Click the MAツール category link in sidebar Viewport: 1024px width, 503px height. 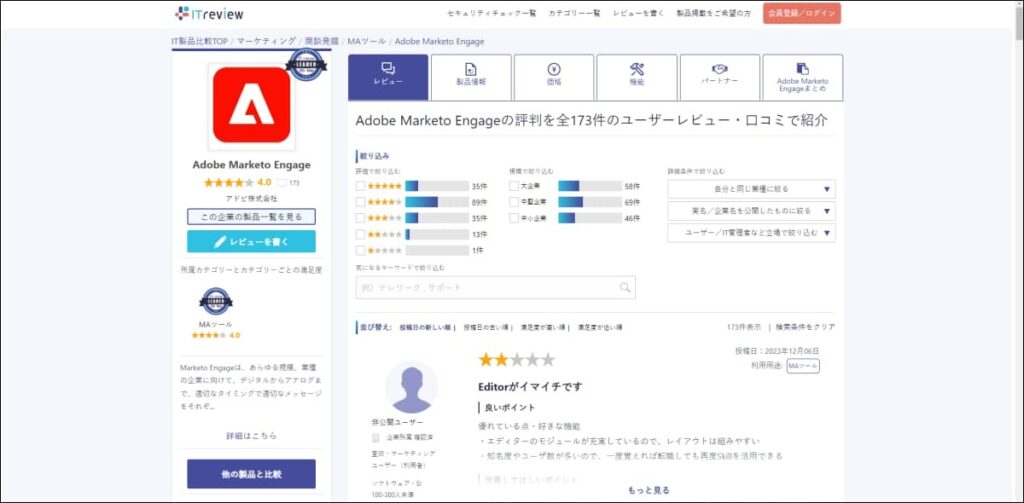click(216, 324)
